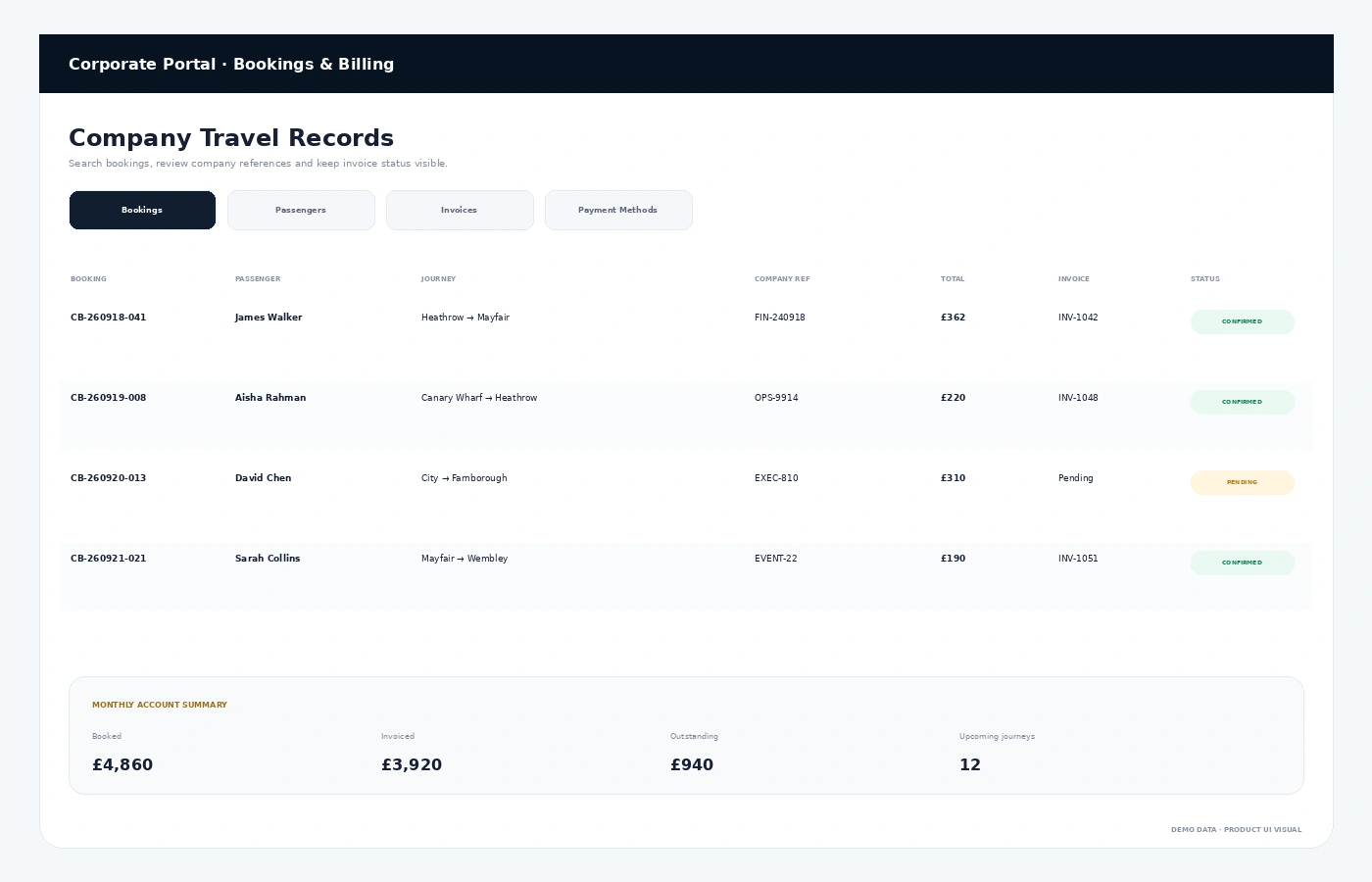The width and height of the screenshot is (1372, 882).
Task: Open invoice INV-1048
Action: click(x=1078, y=398)
